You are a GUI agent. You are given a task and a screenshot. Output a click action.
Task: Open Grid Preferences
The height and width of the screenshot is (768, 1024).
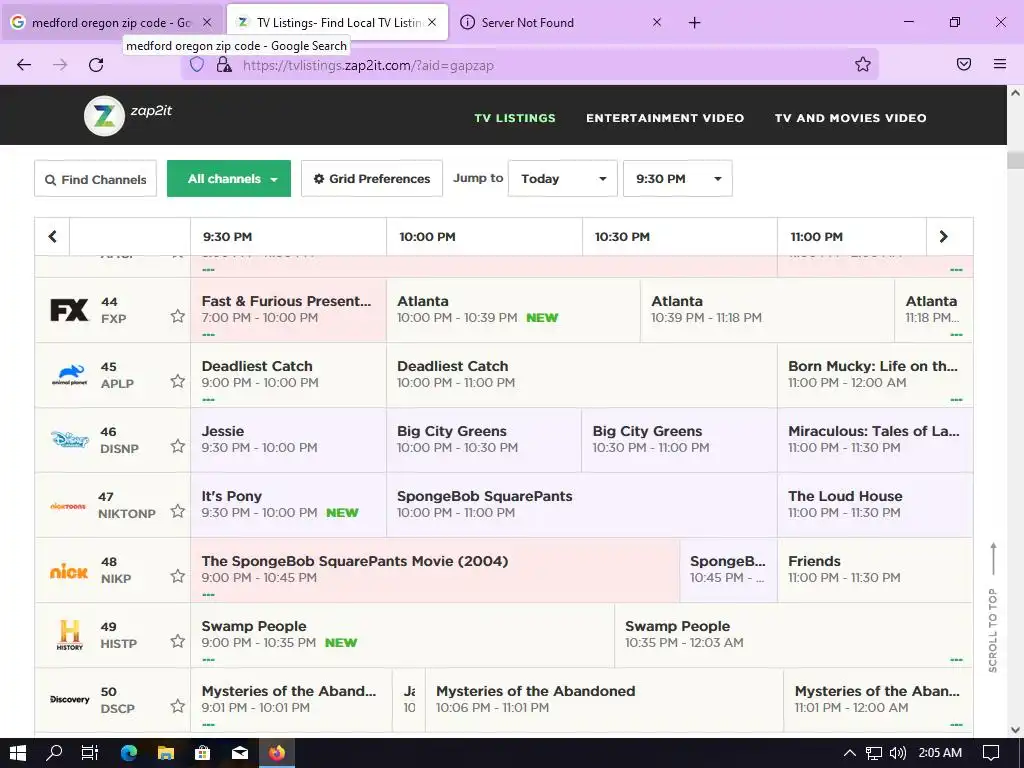(372, 178)
